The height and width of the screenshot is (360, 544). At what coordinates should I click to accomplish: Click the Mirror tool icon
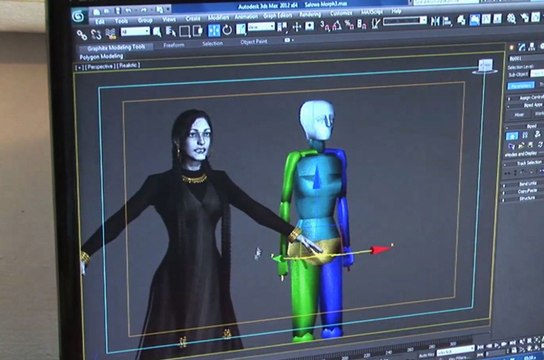[435, 21]
